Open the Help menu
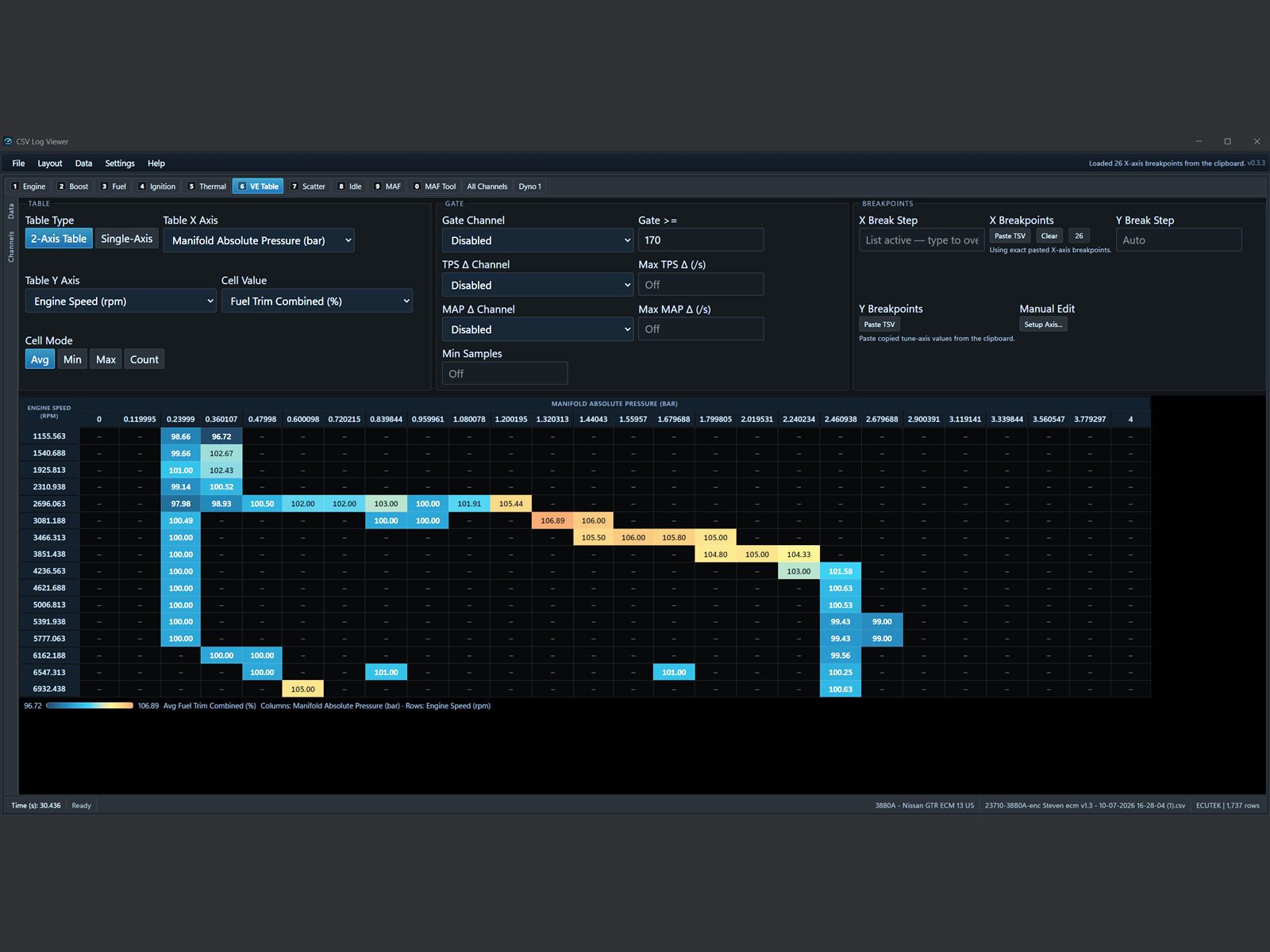The image size is (1270, 952). [156, 163]
